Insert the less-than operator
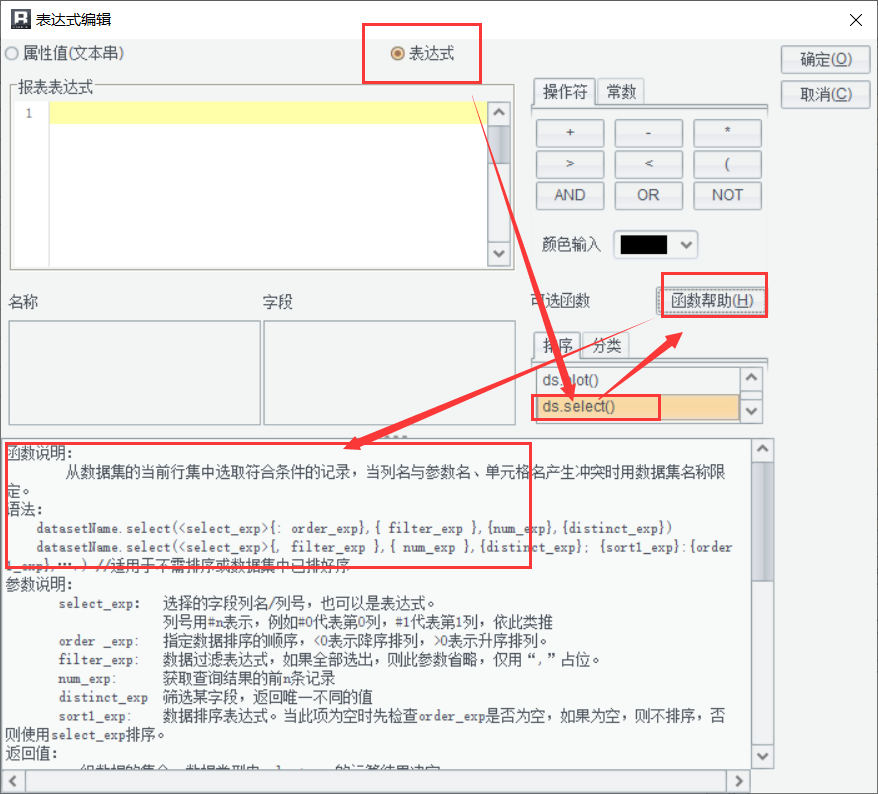This screenshot has height=794, width=878. 648,164
